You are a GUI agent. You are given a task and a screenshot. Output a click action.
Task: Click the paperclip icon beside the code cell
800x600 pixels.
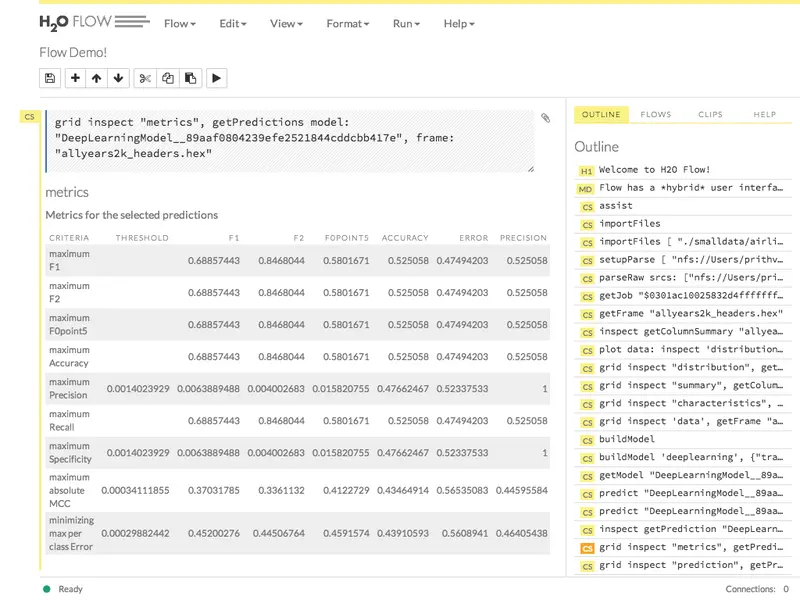[545, 118]
